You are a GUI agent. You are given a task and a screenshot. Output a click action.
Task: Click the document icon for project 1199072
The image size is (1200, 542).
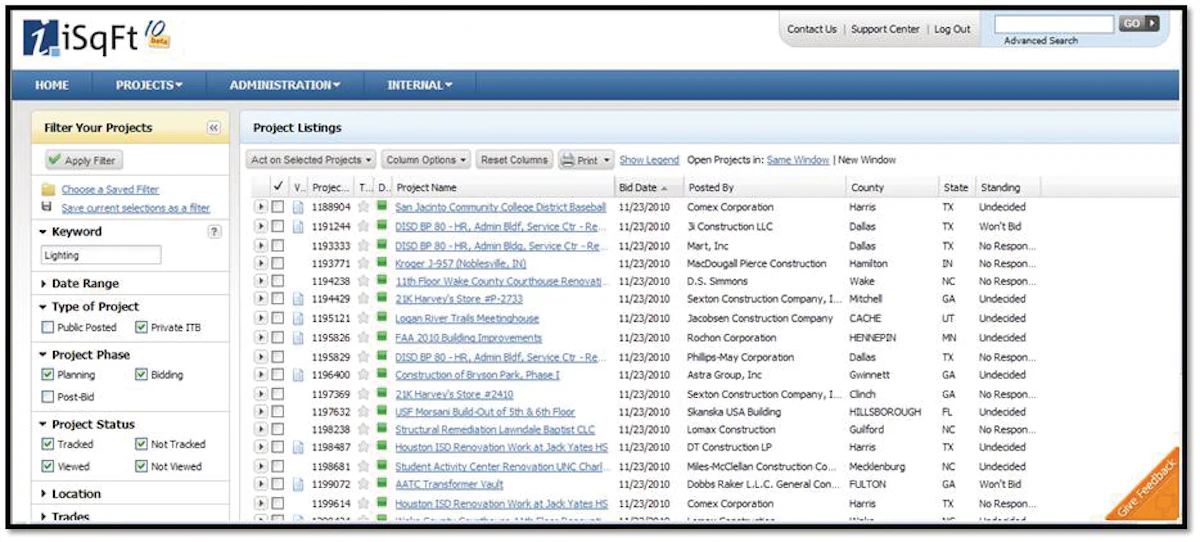[x=298, y=485]
